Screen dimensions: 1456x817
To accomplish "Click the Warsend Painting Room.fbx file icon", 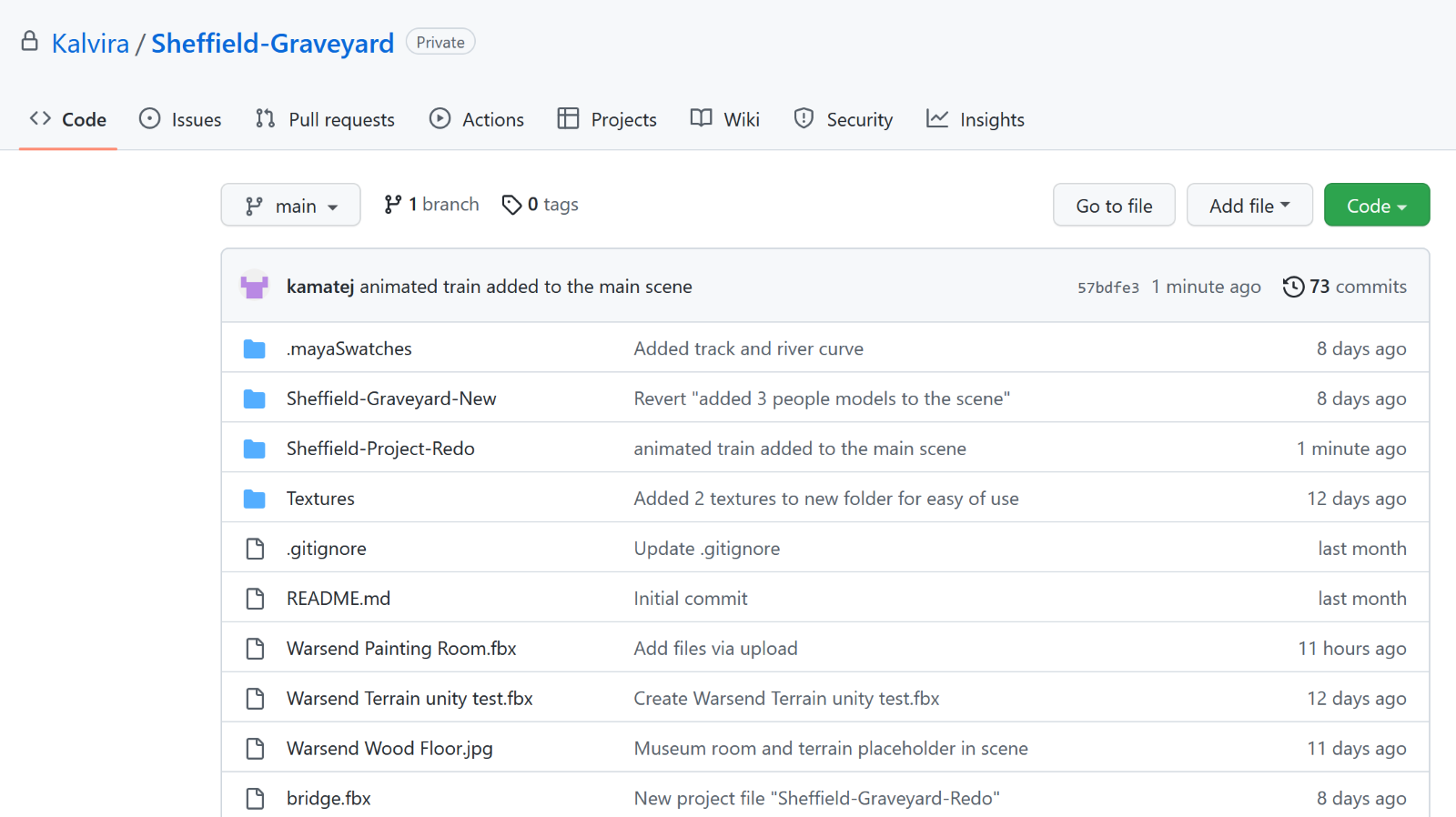I will click(x=255, y=649).
